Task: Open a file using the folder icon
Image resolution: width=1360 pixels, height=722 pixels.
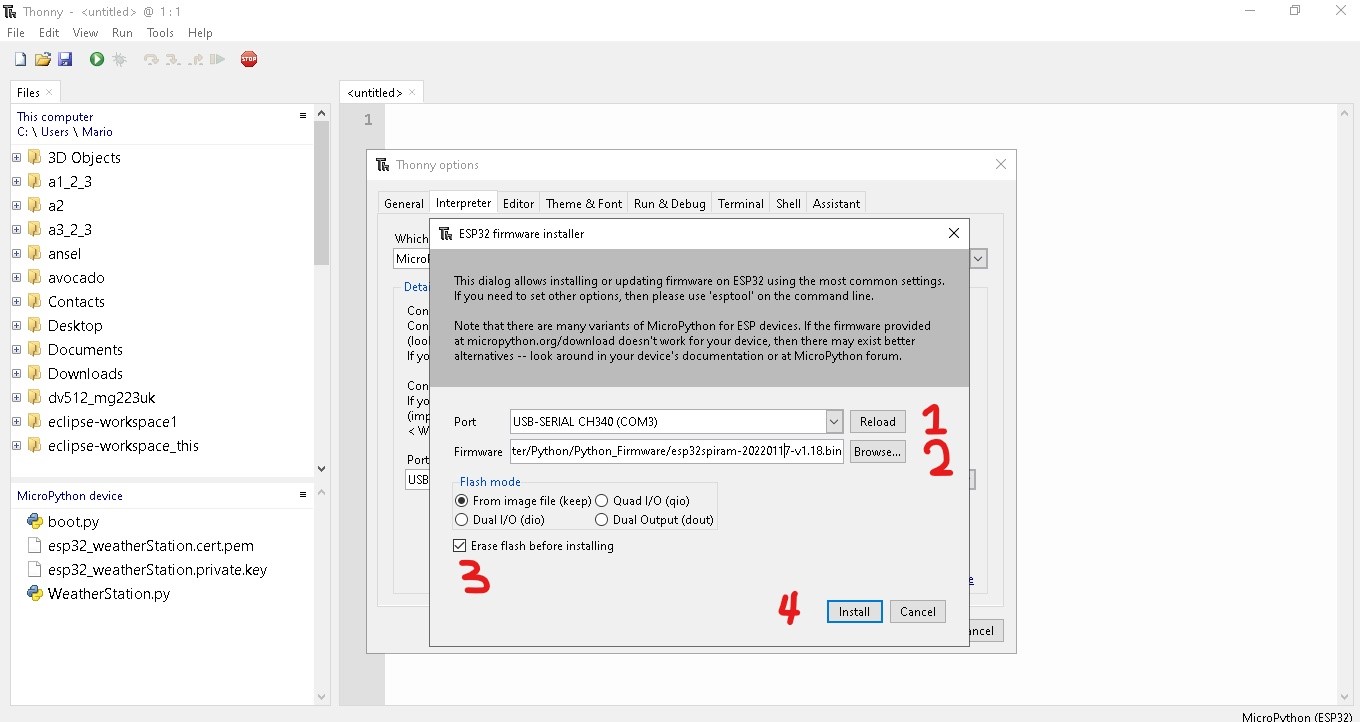Action: pos(42,60)
